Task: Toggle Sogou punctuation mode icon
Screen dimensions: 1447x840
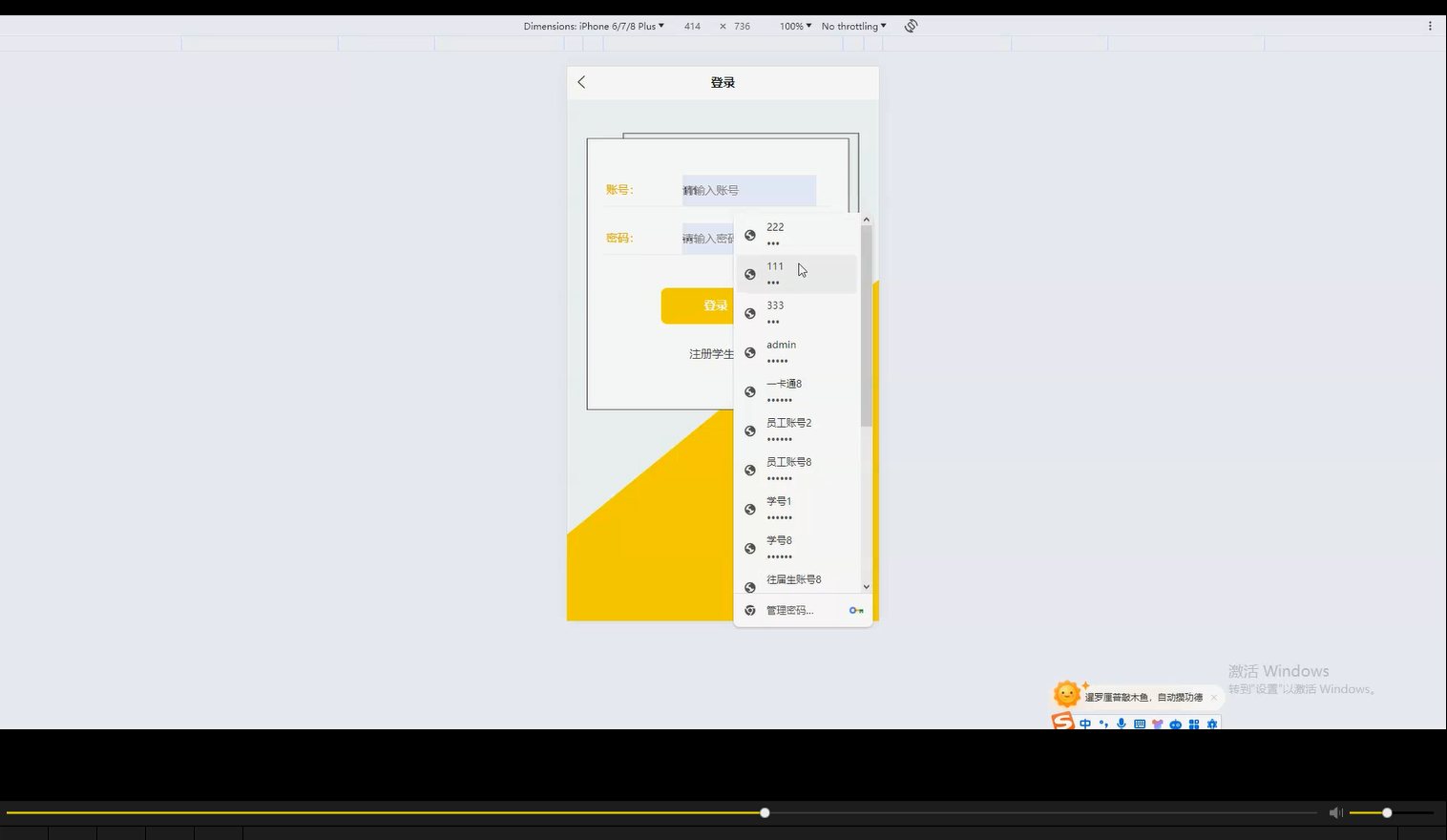Action: click(x=1103, y=724)
